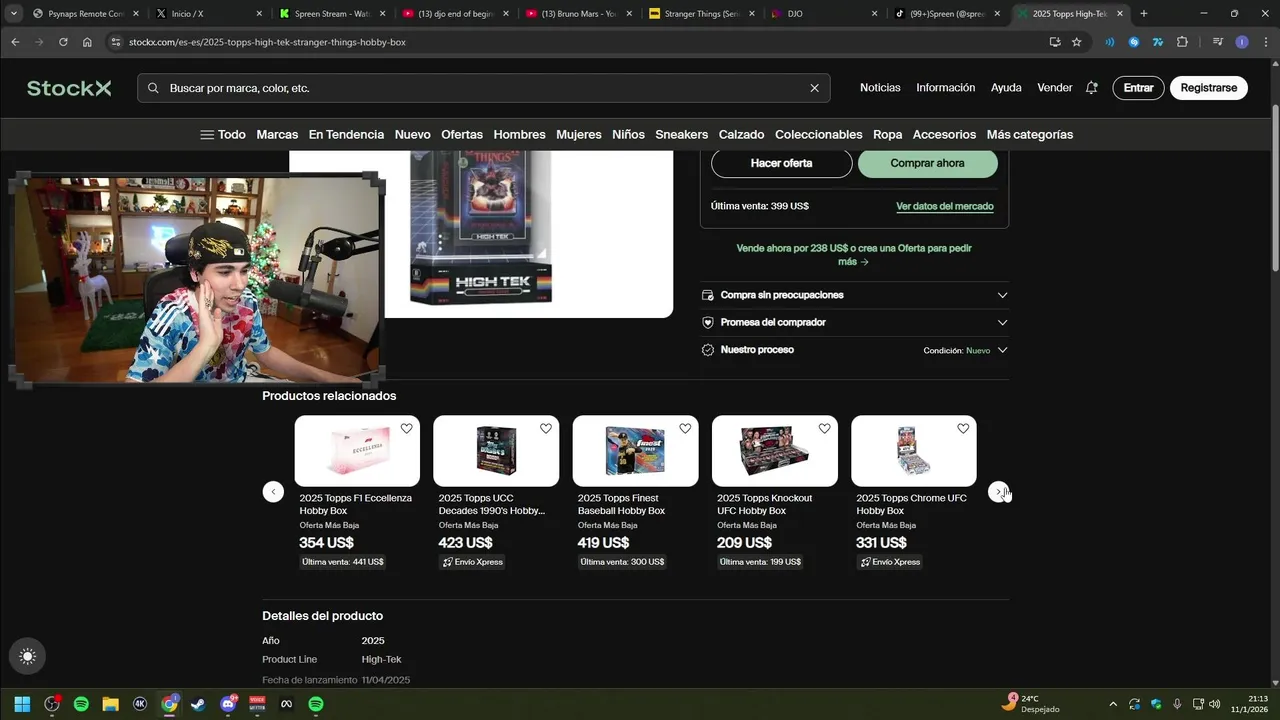Open the Ayuda header link
The height and width of the screenshot is (720, 1280).
point(1006,88)
